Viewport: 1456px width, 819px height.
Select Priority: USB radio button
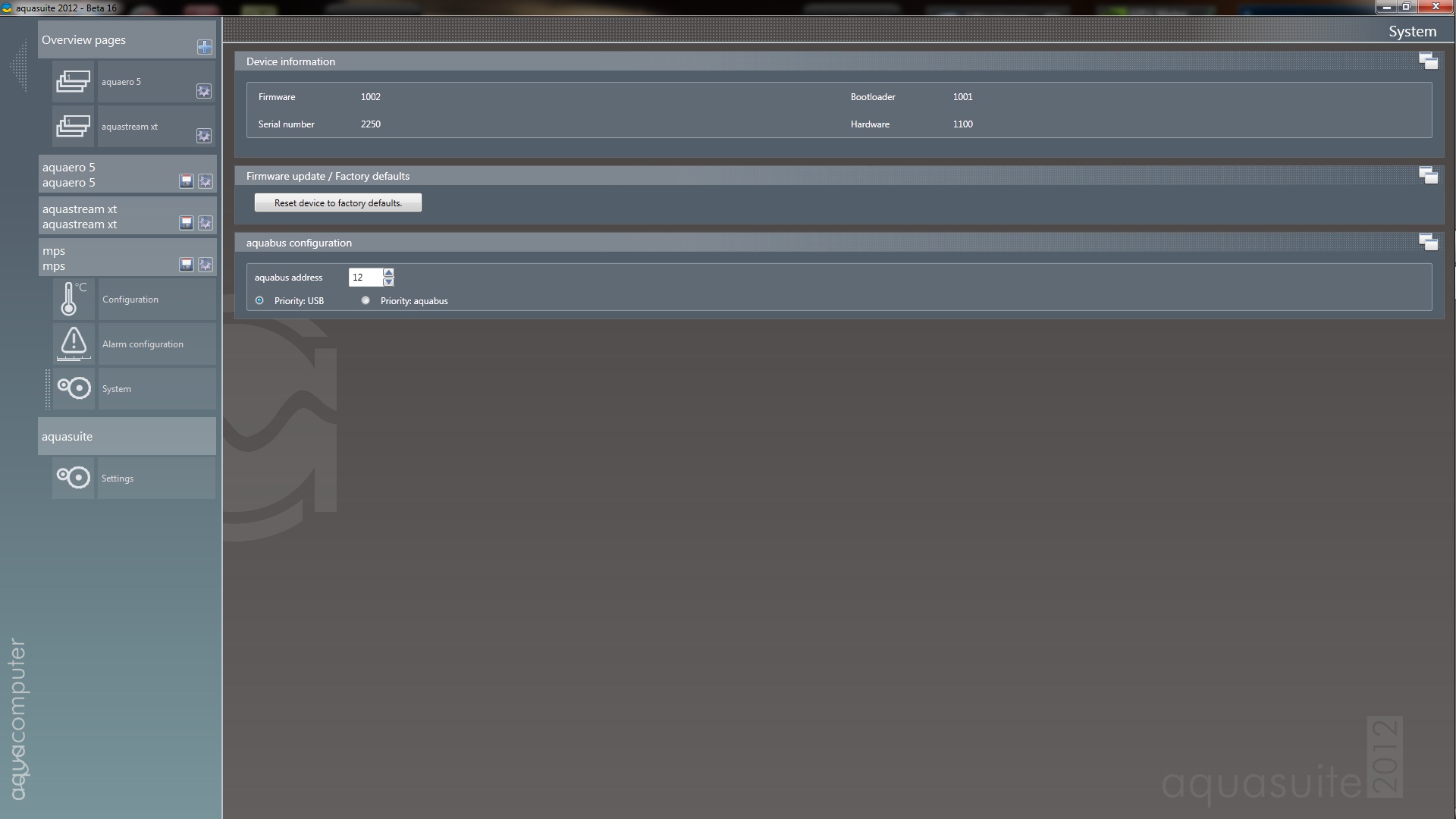click(x=260, y=301)
